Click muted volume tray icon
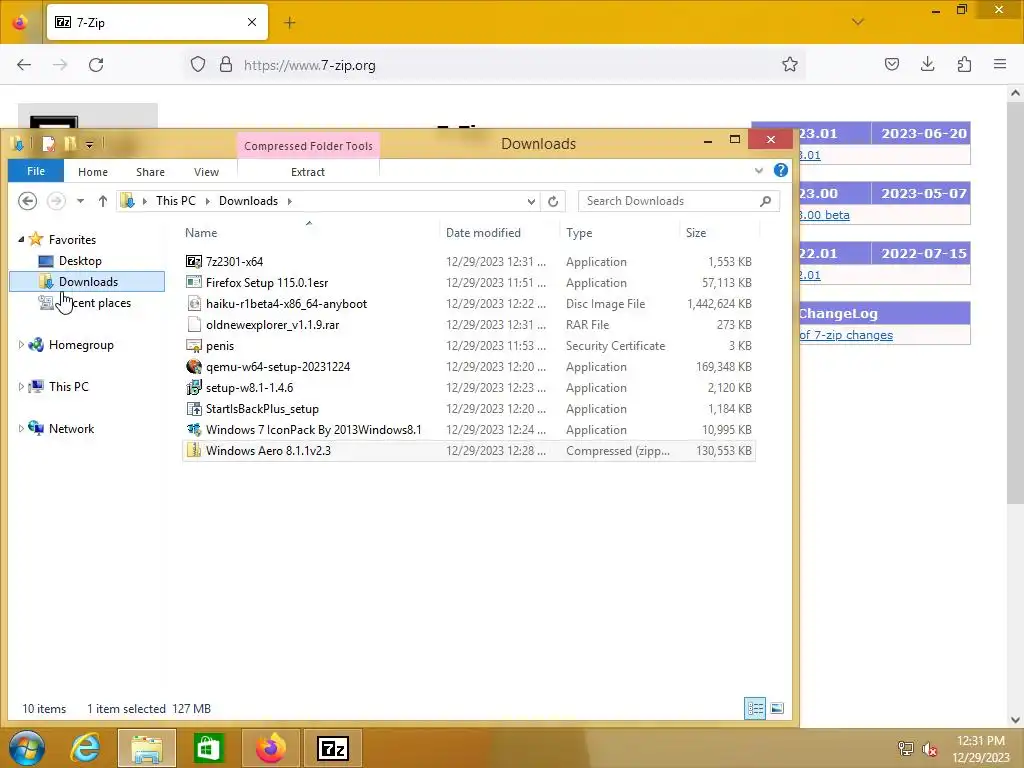 pyautogui.click(x=930, y=749)
